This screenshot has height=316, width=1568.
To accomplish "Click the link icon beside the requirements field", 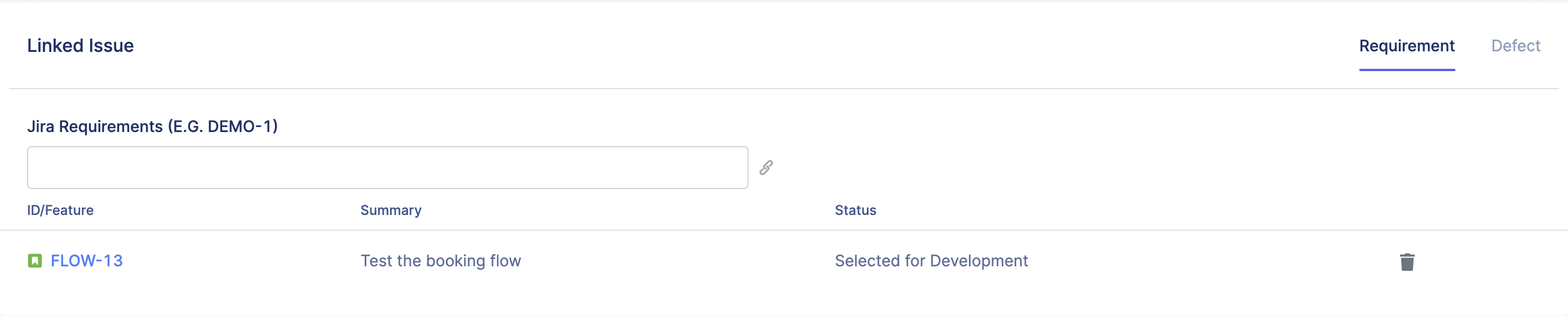I will [x=766, y=168].
